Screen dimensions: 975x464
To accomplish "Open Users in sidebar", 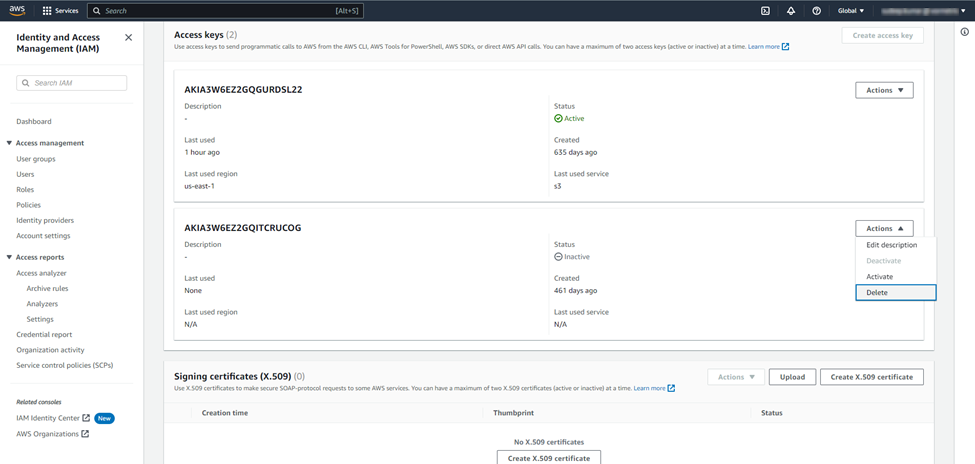I will (x=25, y=175).
